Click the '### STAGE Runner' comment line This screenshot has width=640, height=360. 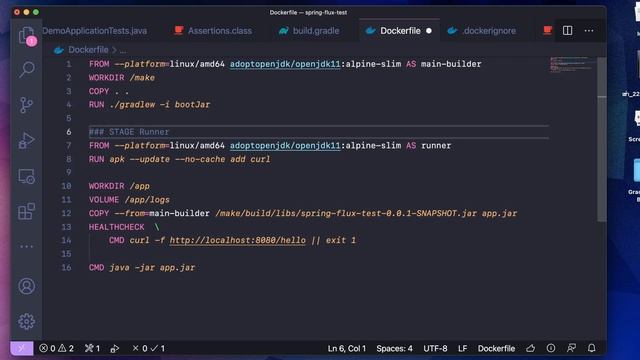pyautogui.click(x=129, y=132)
